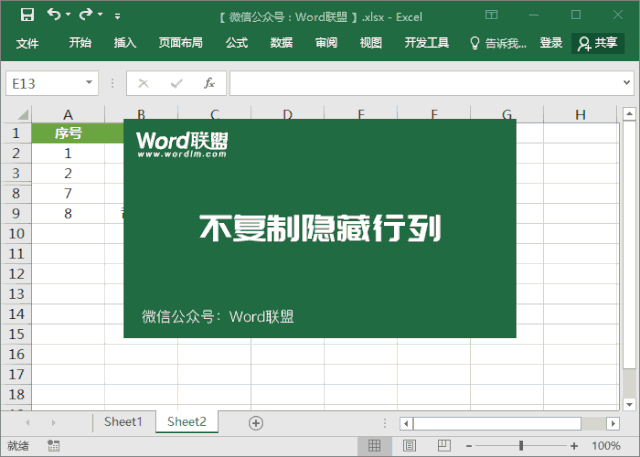Open the Redo history dropdown arrow
640x457 pixels.
click(x=100, y=15)
